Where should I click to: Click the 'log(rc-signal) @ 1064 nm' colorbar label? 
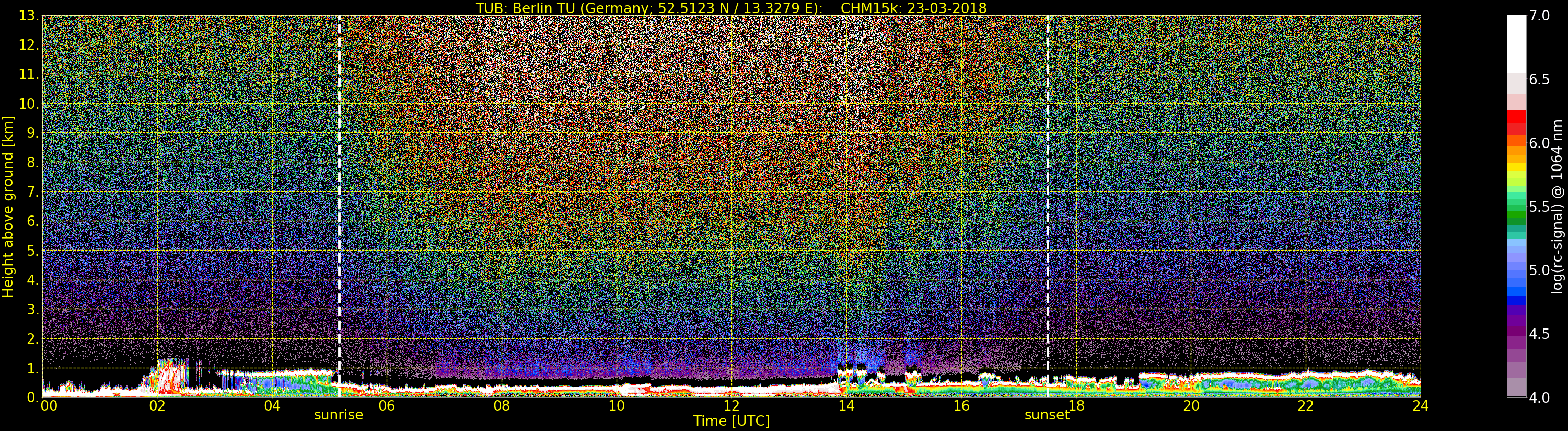(x=1557, y=206)
